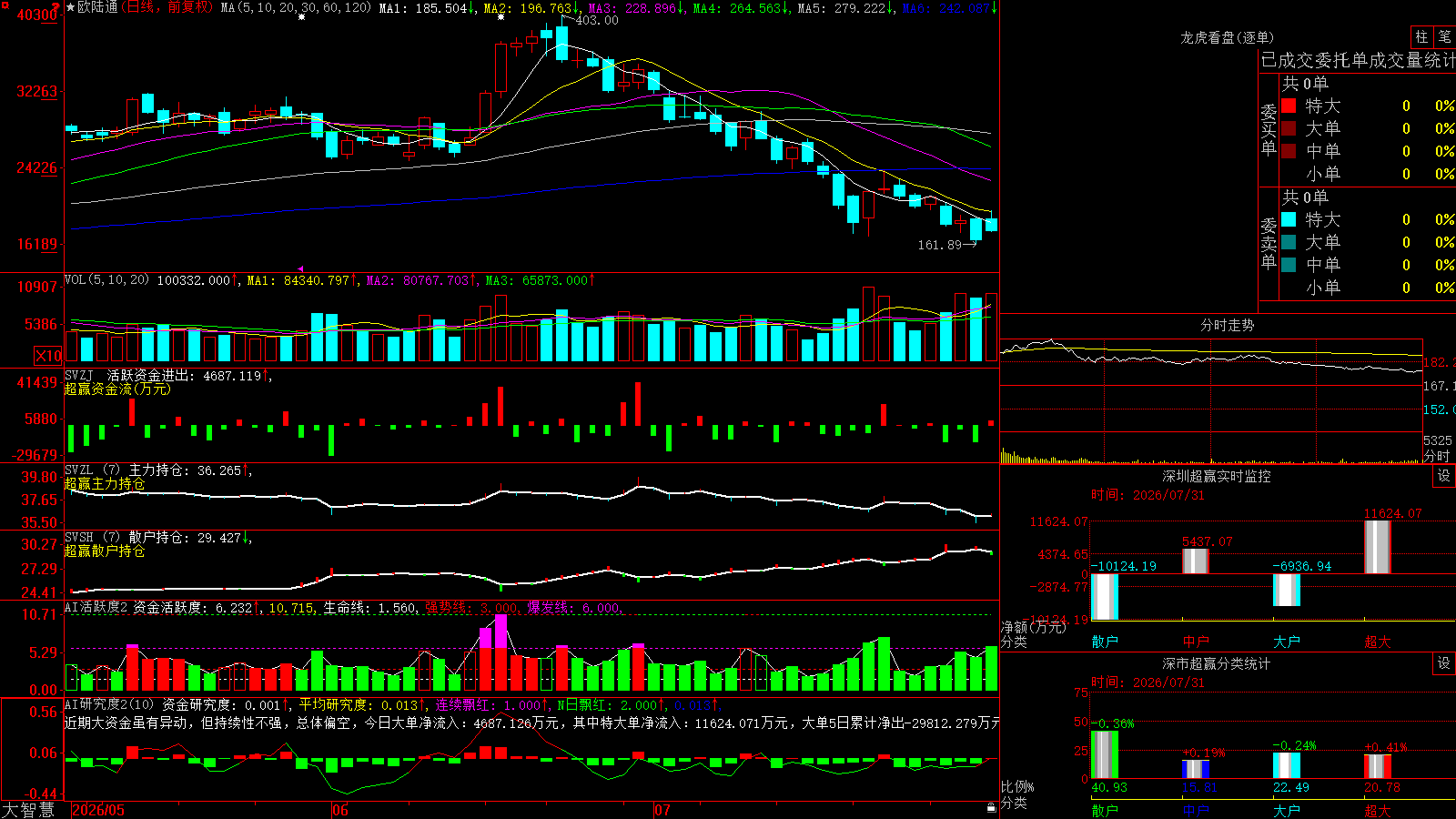Click the 中户 label under 深市超赢分类统计
Screen dimensions: 1456x819
tap(1196, 810)
